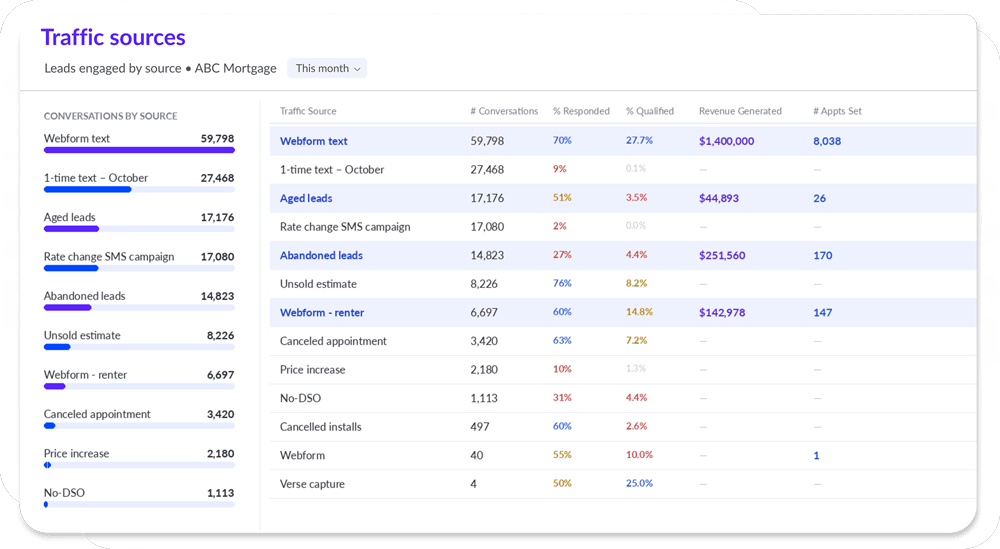Viewport: 1000px width, 549px height.
Task: Open the Abandoned leads source link
Action: pyautogui.click(x=321, y=255)
